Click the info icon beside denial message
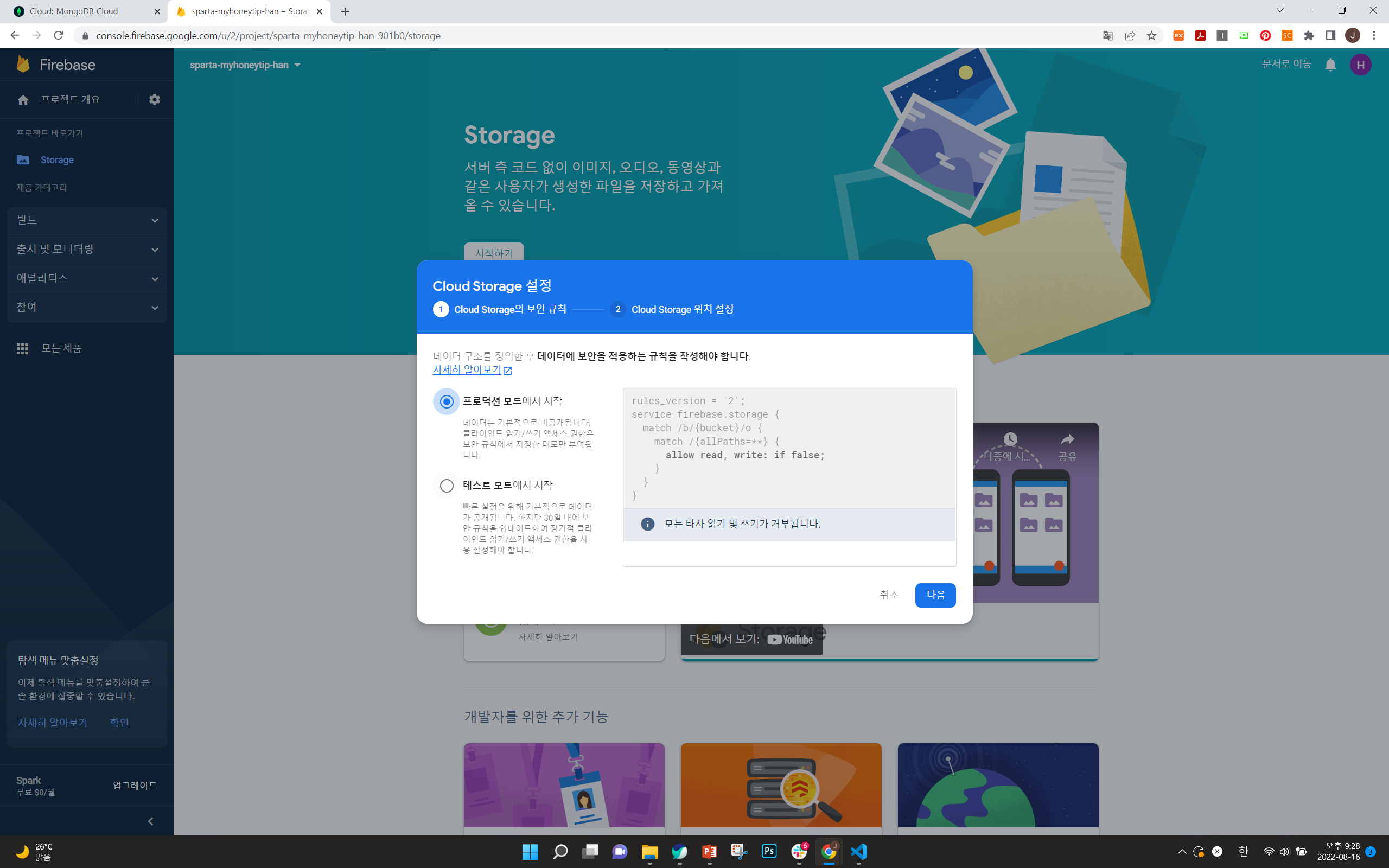1389x868 pixels. [x=647, y=524]
